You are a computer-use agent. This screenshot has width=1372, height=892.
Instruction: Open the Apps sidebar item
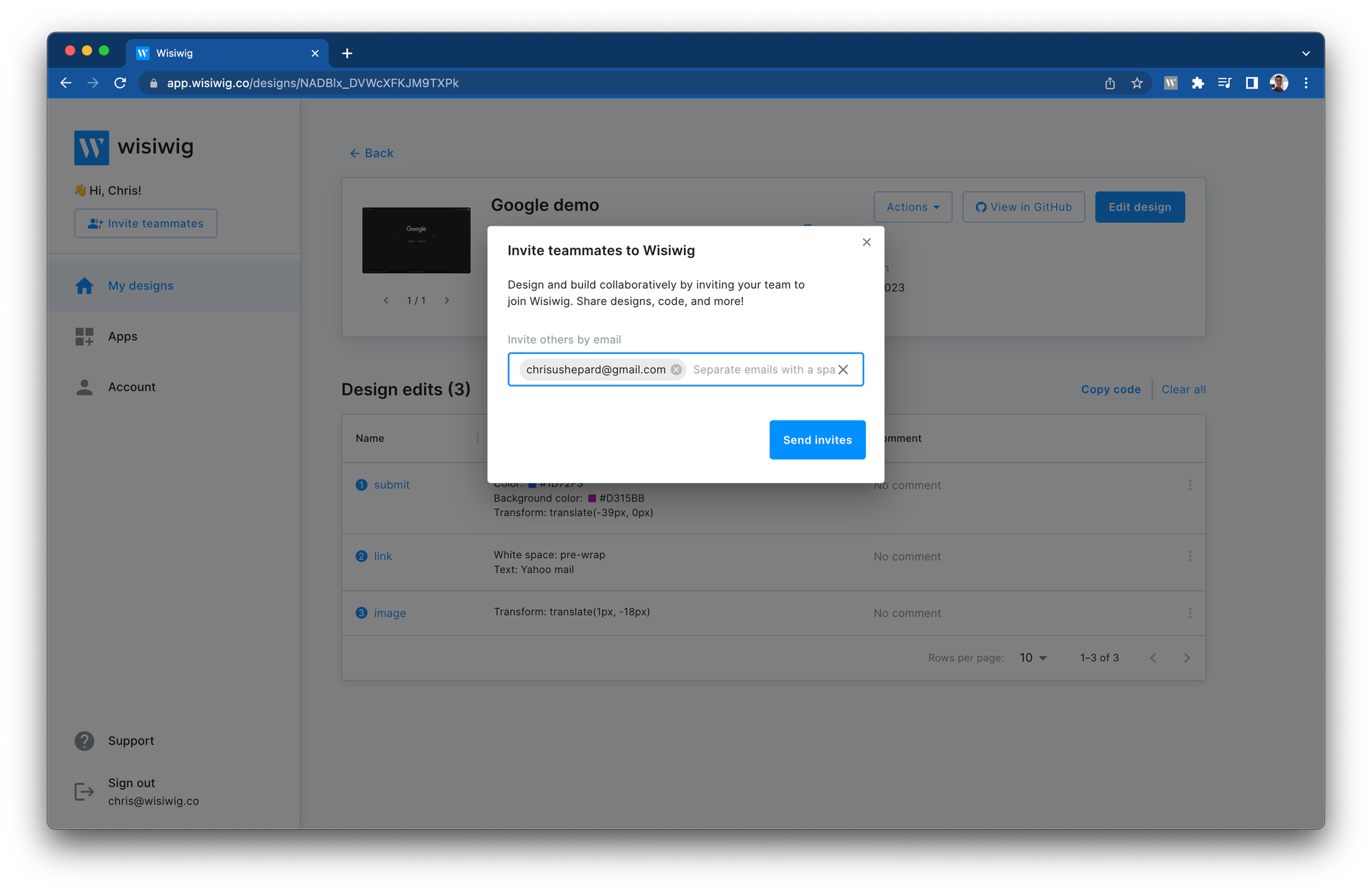tap(122, 337)
